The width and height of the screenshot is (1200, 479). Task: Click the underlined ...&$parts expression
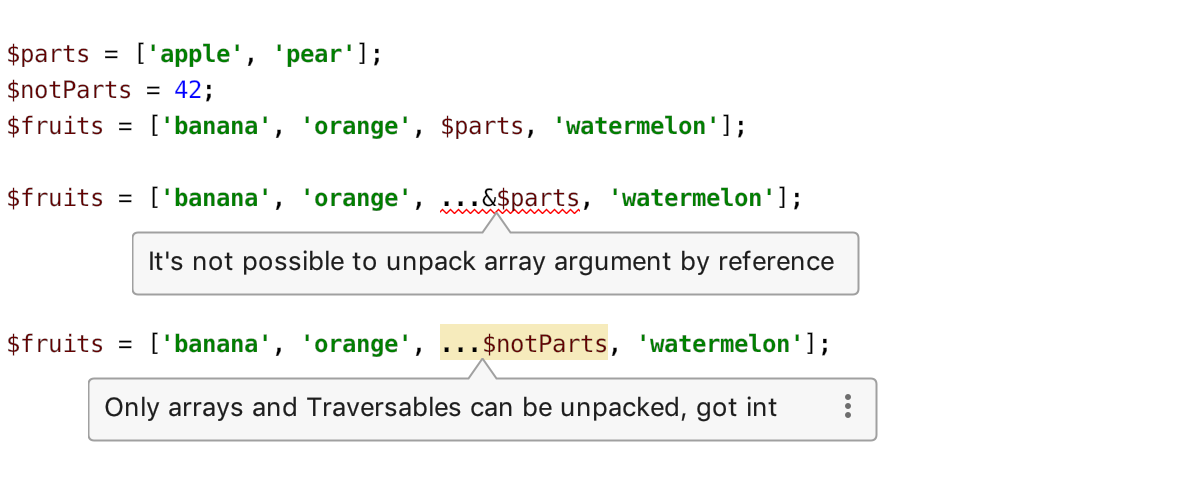510,198
